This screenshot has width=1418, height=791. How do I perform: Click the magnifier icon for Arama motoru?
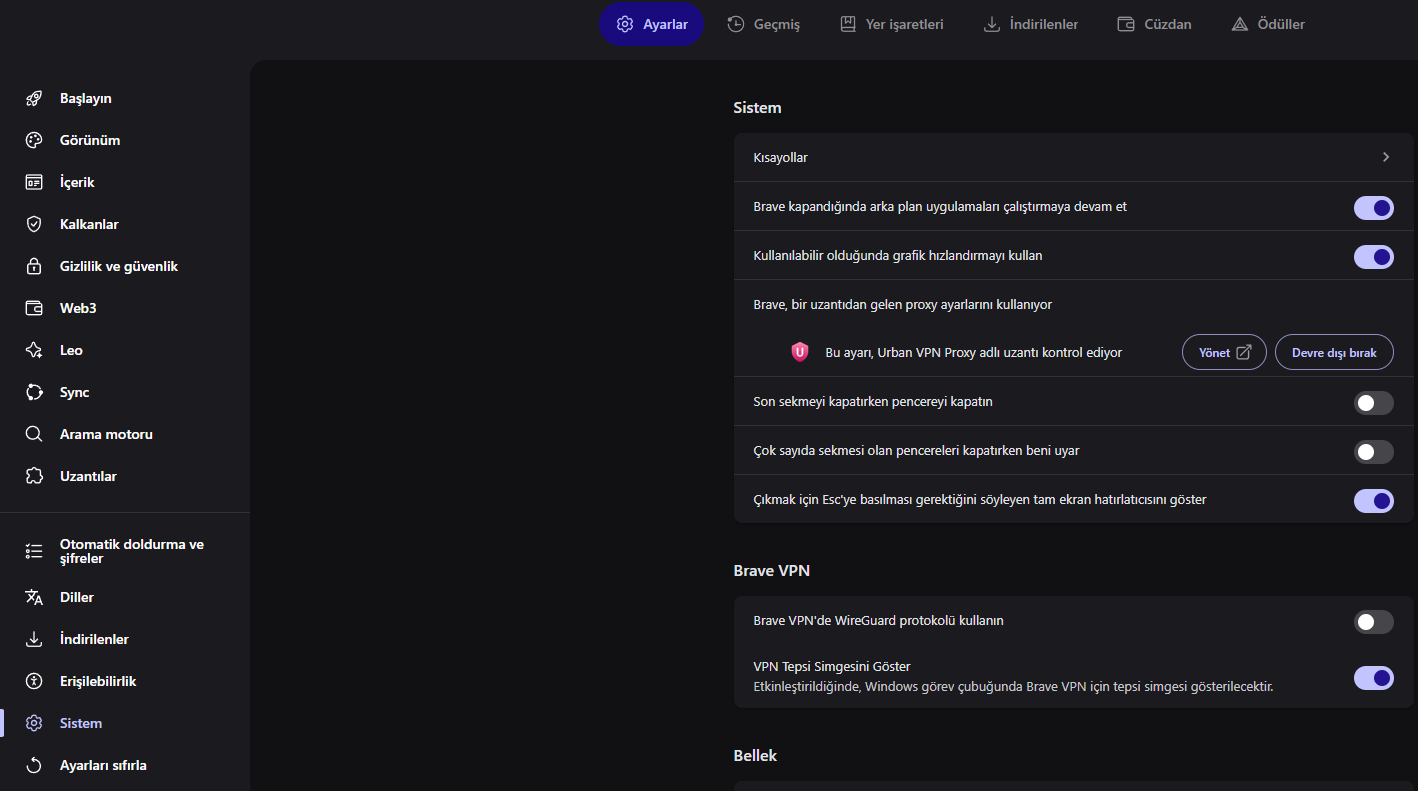point(34,434)
